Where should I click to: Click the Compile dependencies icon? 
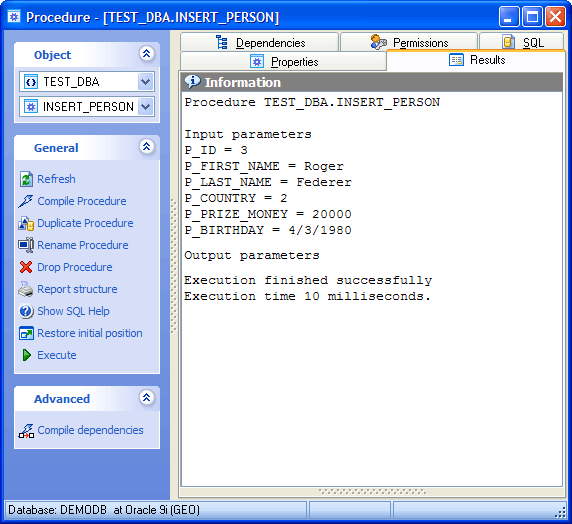26,431
